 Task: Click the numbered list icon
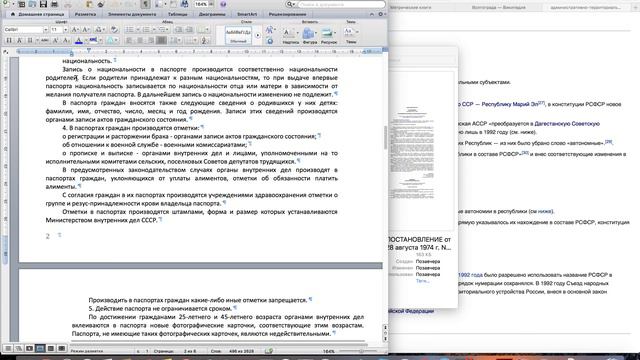click(146, 30)
